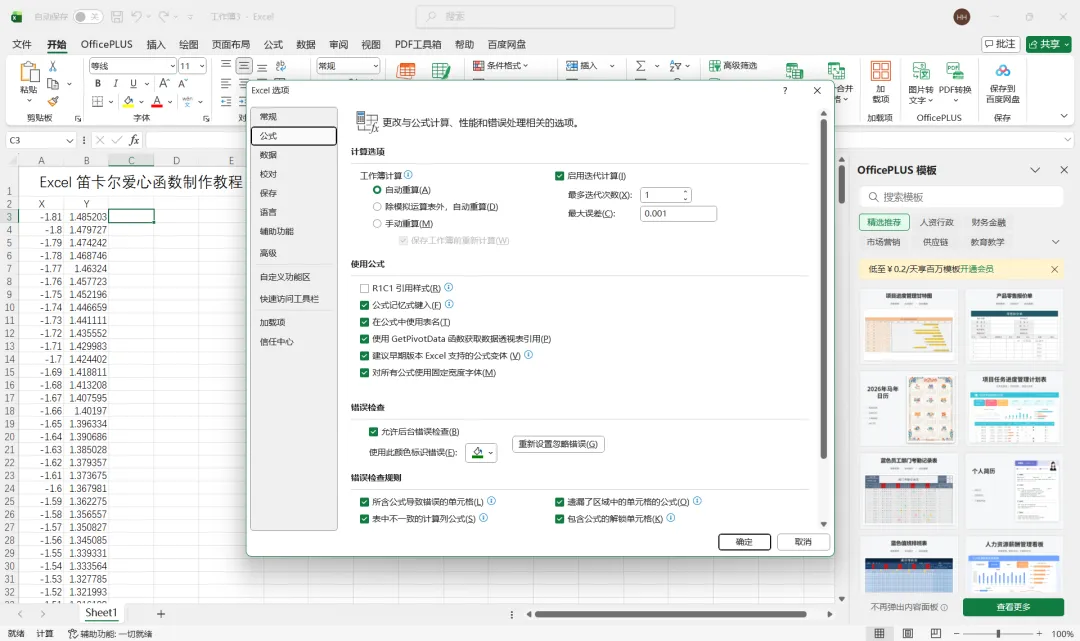Select Advanced category in Excel Options

(294, 253)
